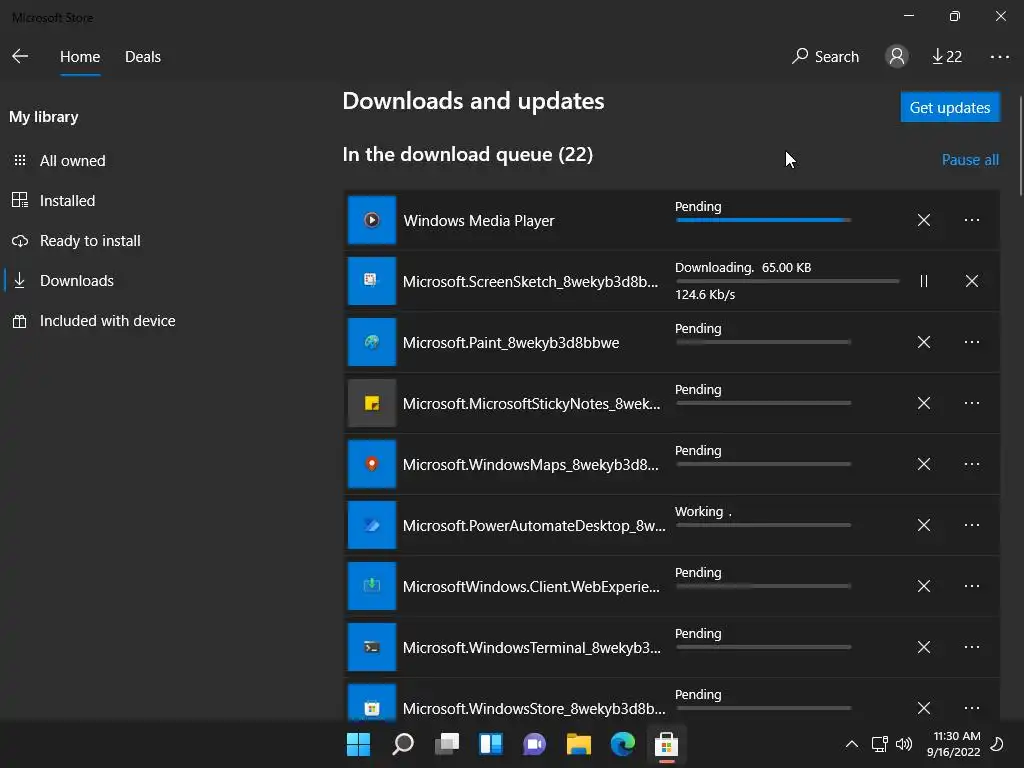Cancel the Microsoft.Paint download

(923, 342)
